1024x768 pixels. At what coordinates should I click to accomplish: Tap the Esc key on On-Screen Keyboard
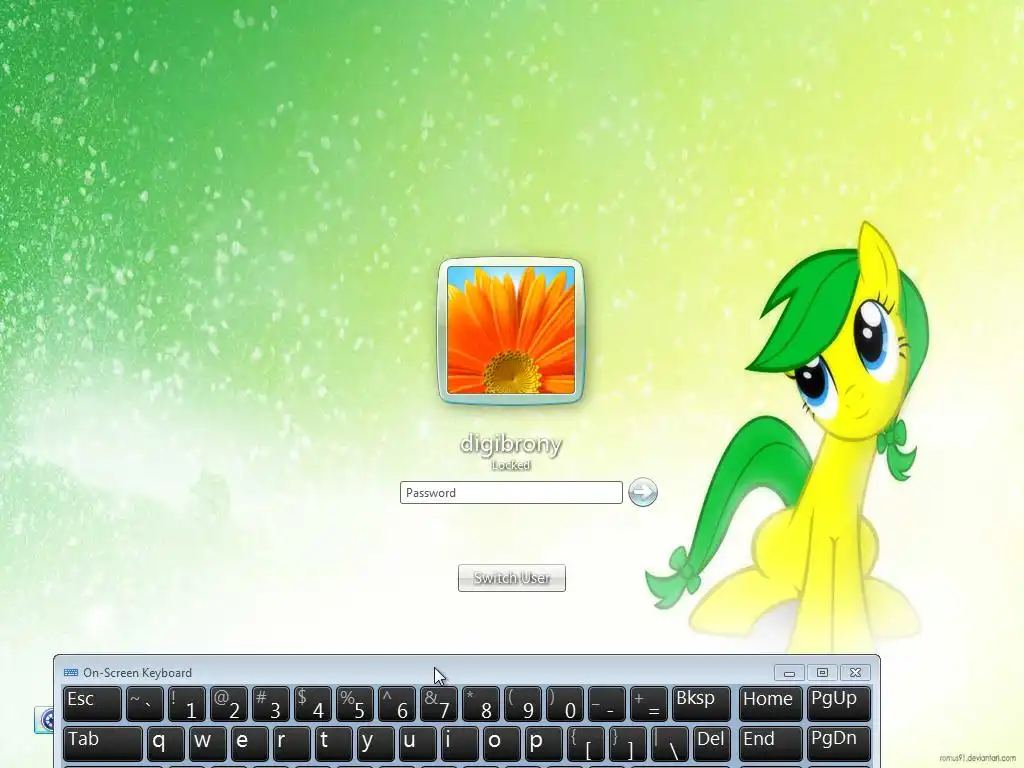[x=92, y=703]
